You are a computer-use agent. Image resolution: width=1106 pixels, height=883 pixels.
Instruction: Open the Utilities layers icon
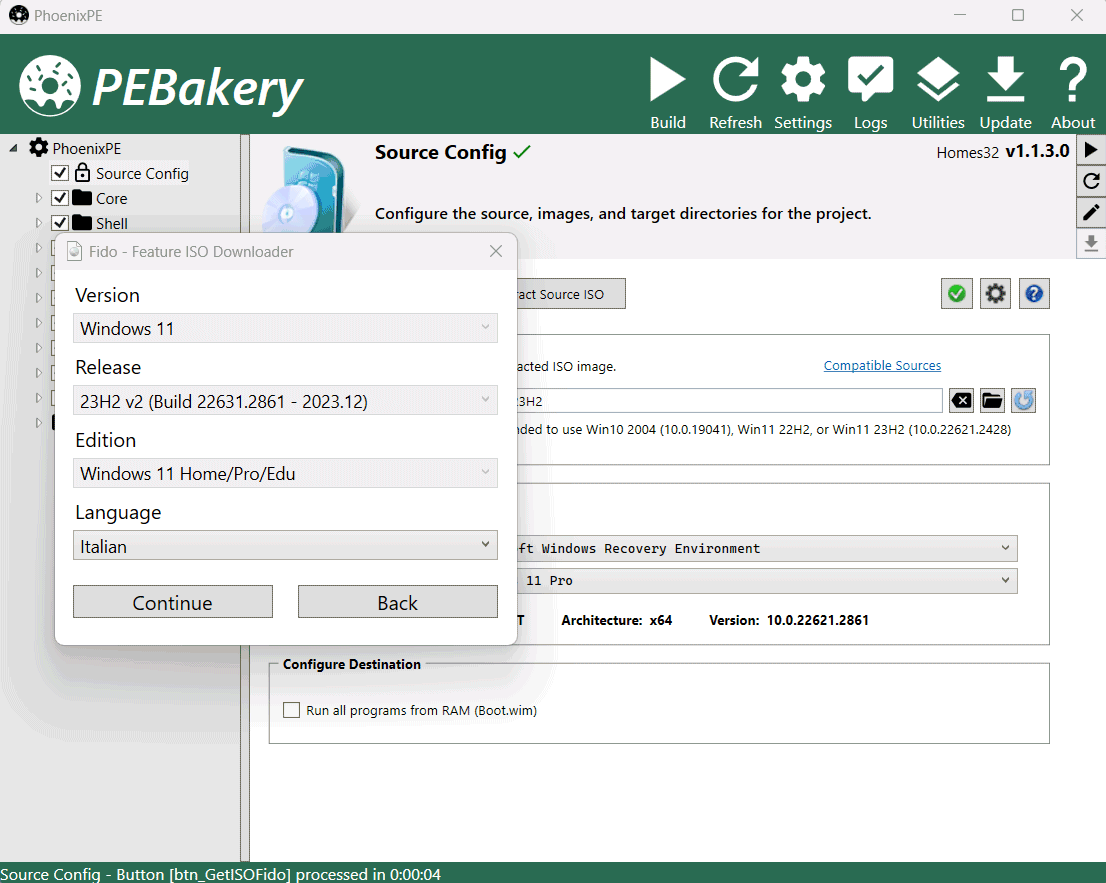click(x=937, y=79)
